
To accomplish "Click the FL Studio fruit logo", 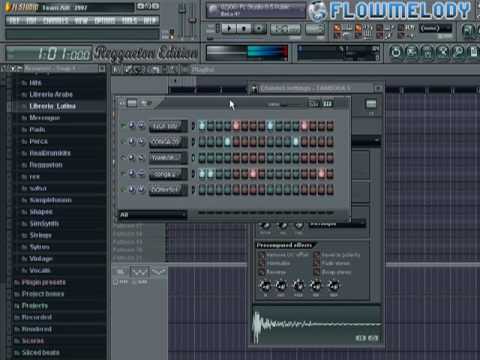I will (x=8, y=7).
